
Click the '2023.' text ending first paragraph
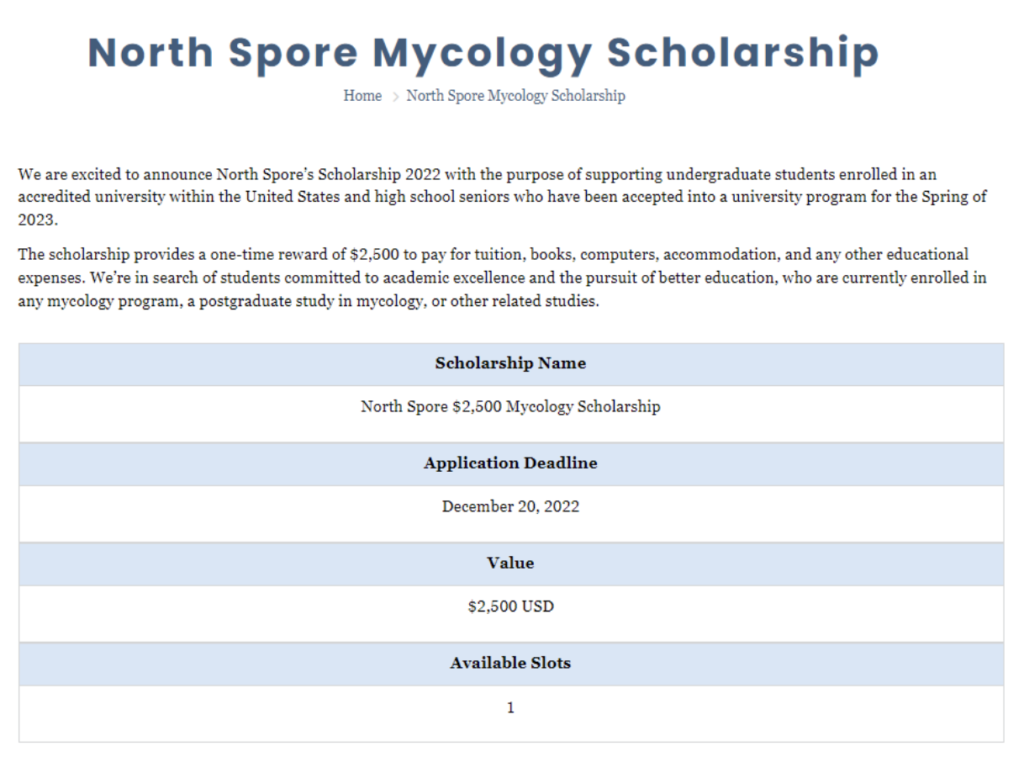click(38, 220)
